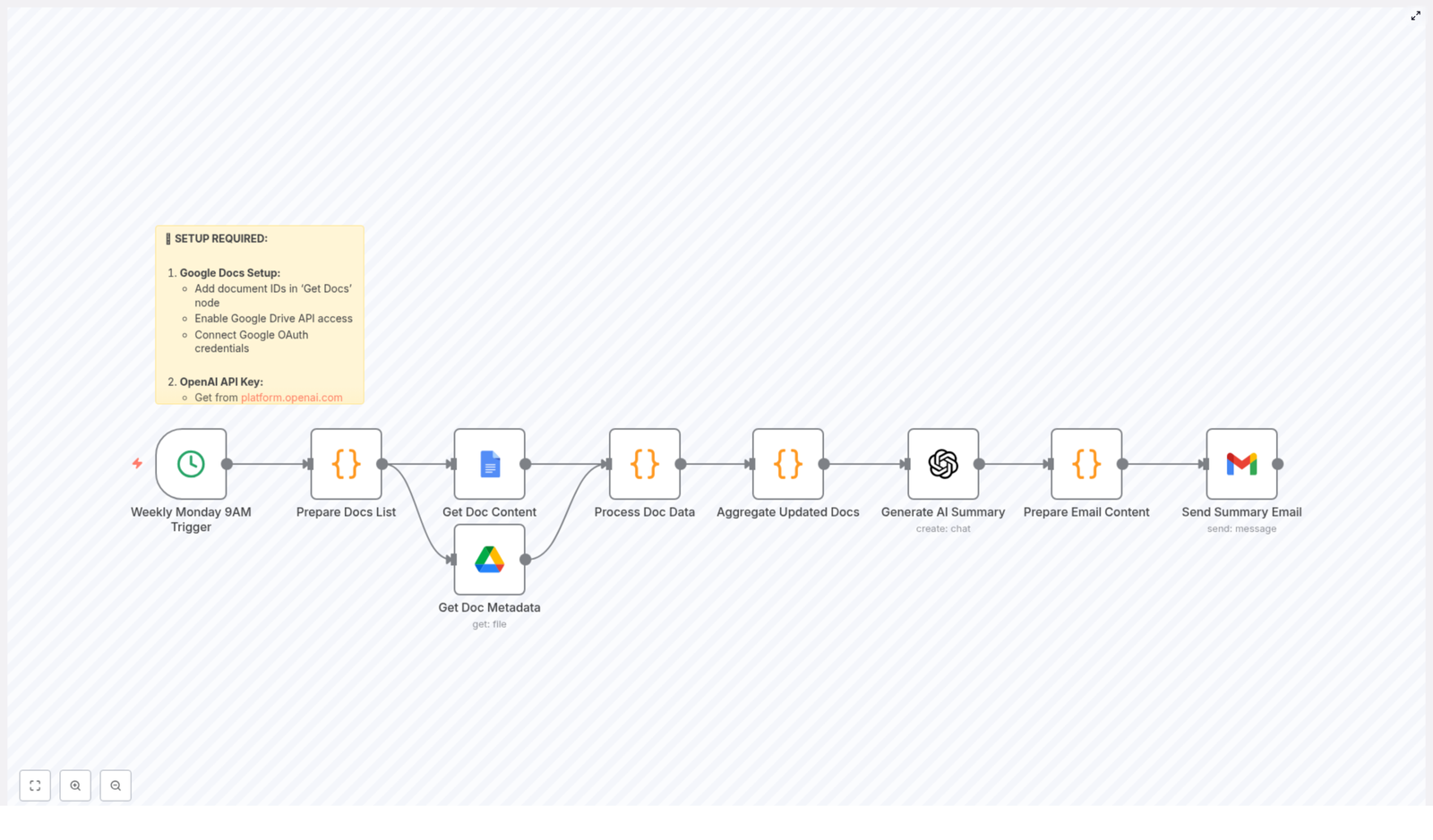This screenshot has height=840, width=1433.
Task: Click the Generate AI Summary OpenAI node
Action: click(943, 465)
